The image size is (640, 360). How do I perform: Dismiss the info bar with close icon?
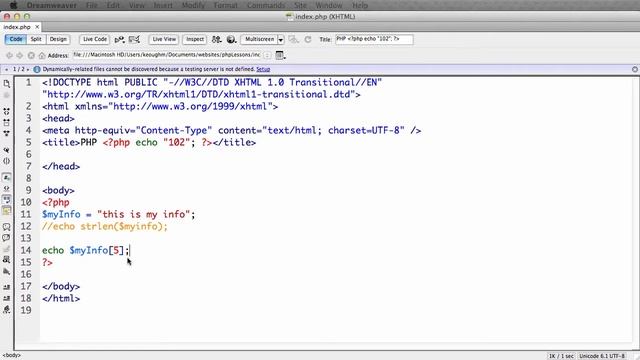[635, 69]
